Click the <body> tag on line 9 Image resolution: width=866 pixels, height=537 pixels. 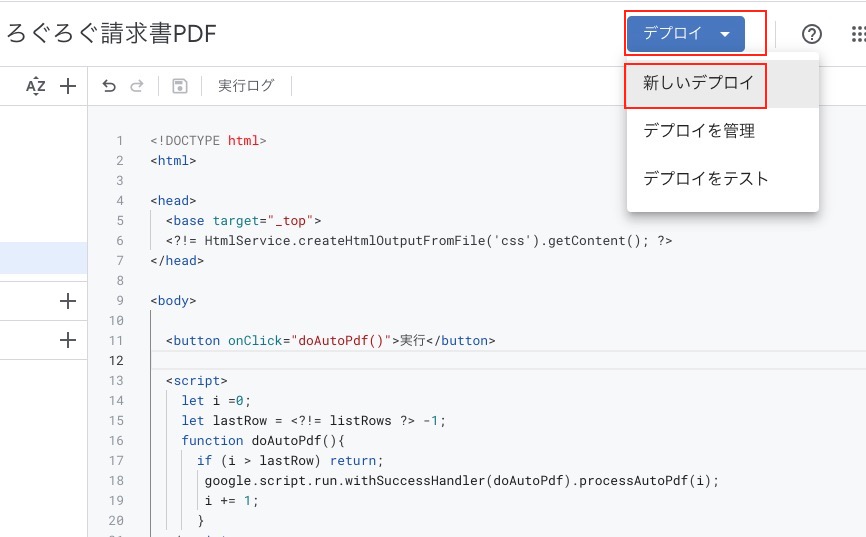coord(173,301)
